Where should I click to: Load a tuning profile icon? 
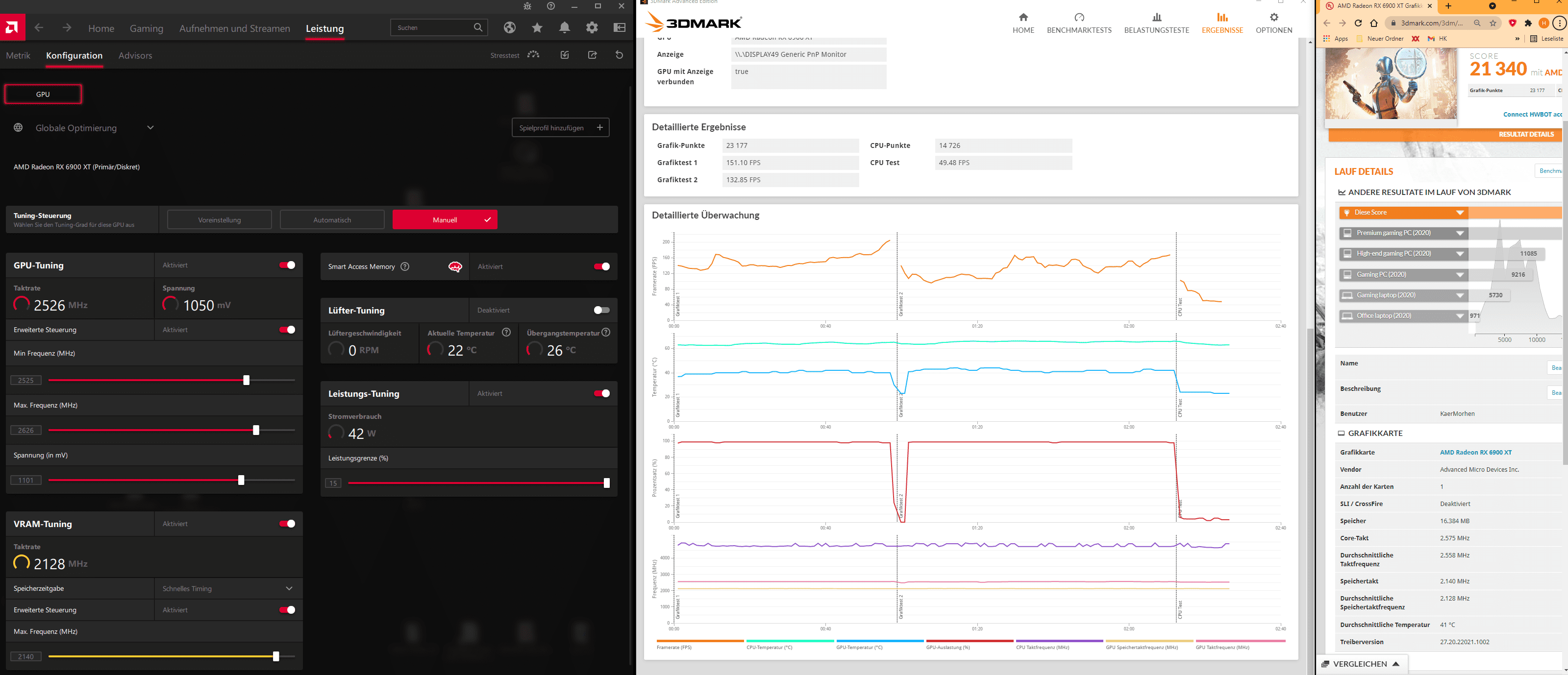click(565, 55)
